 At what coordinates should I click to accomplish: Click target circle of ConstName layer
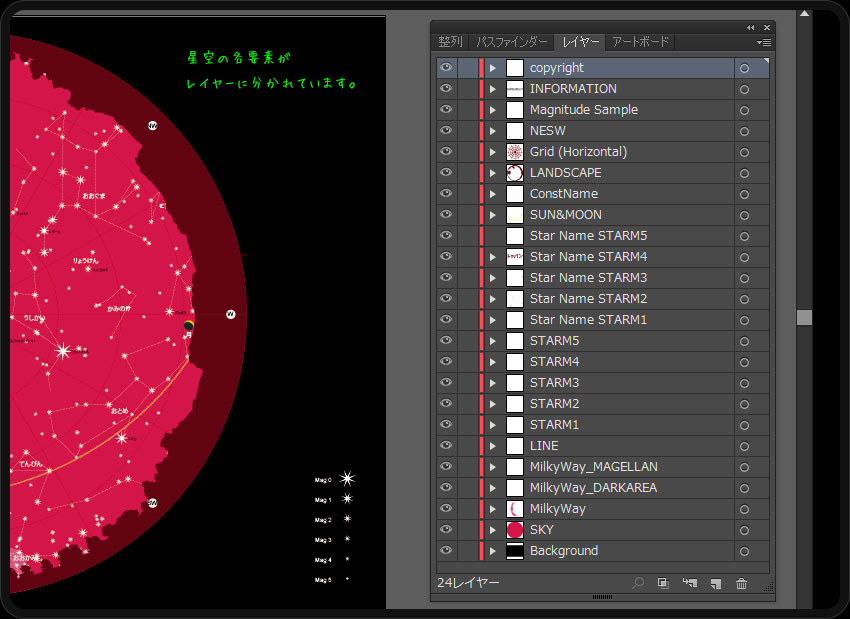coord(744,195)
